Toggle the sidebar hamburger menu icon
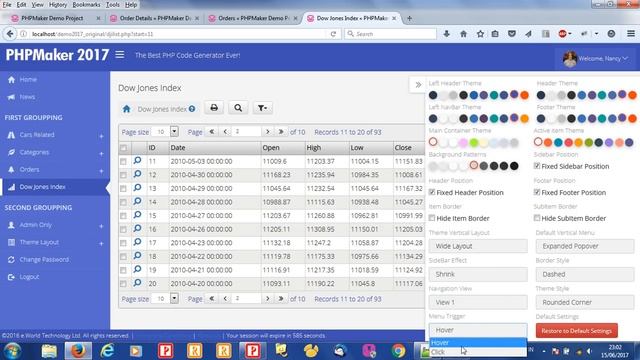The width and height of the screenshot is (640, 360). tap(120, 54)
